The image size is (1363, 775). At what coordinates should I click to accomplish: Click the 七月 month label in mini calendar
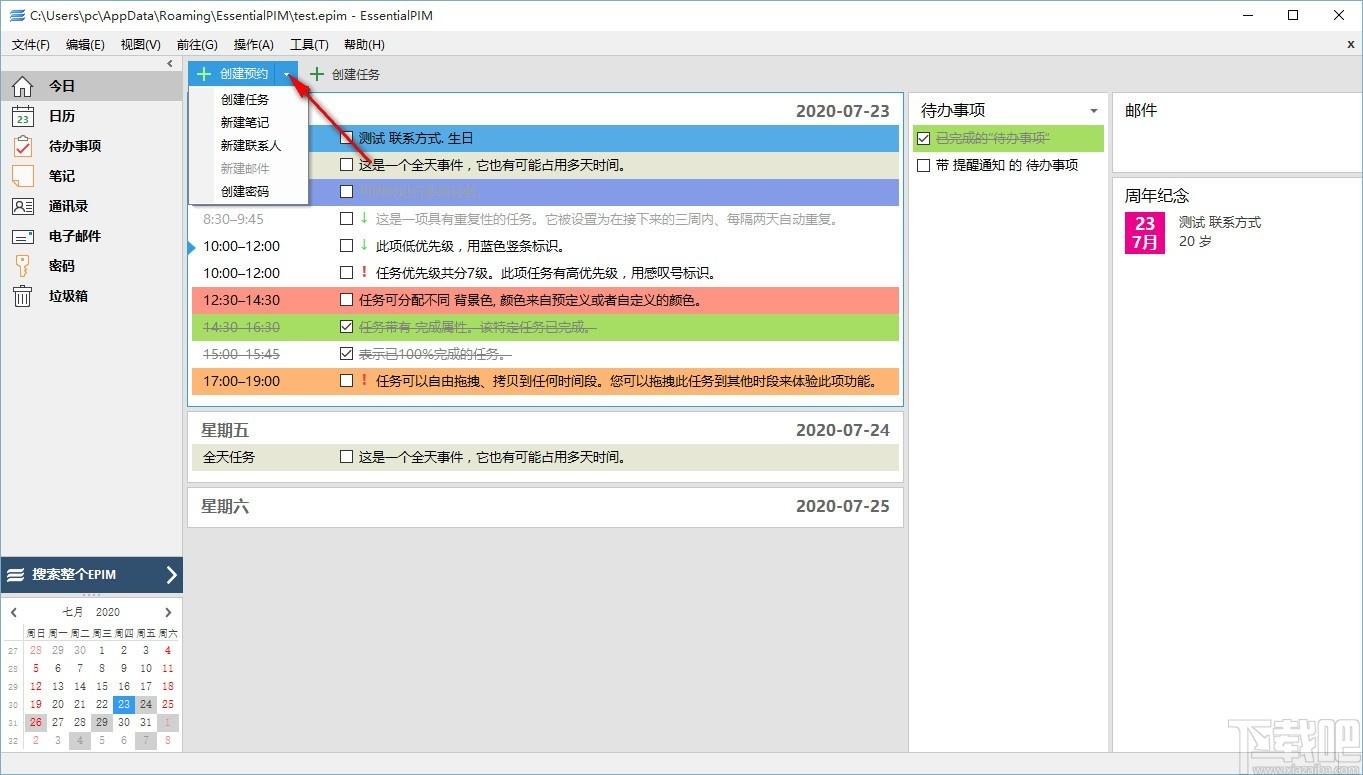click(x=73, y=612)
